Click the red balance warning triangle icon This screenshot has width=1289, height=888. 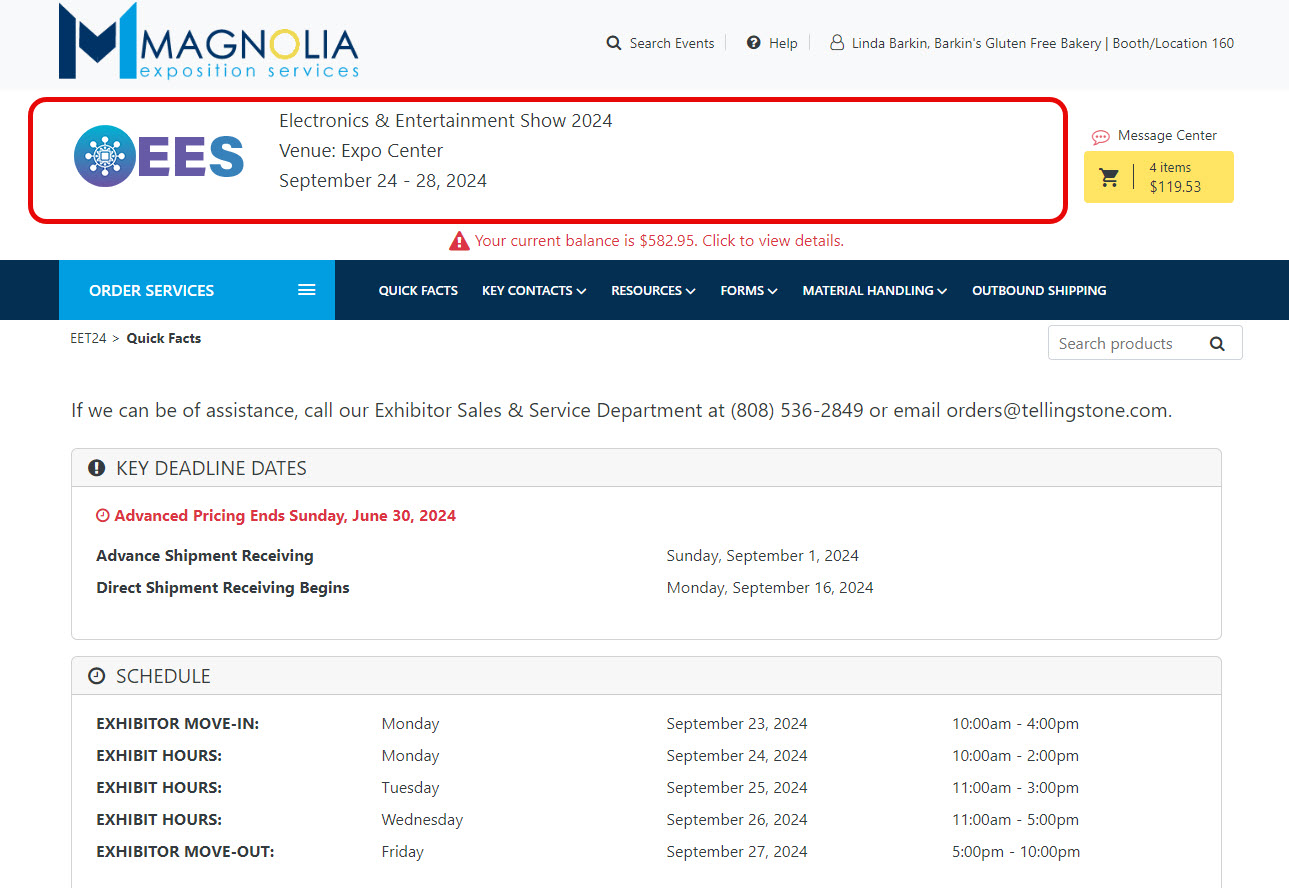click(x=459, y=241)
